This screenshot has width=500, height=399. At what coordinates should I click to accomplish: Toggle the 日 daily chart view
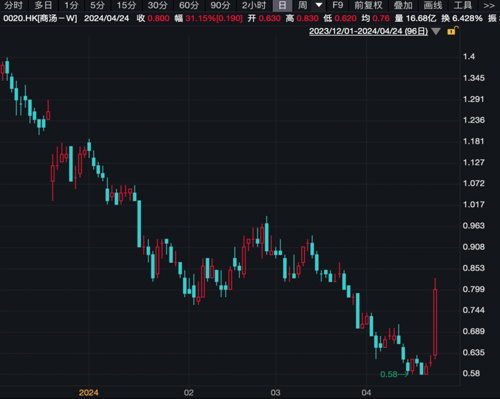click(282, 5)
